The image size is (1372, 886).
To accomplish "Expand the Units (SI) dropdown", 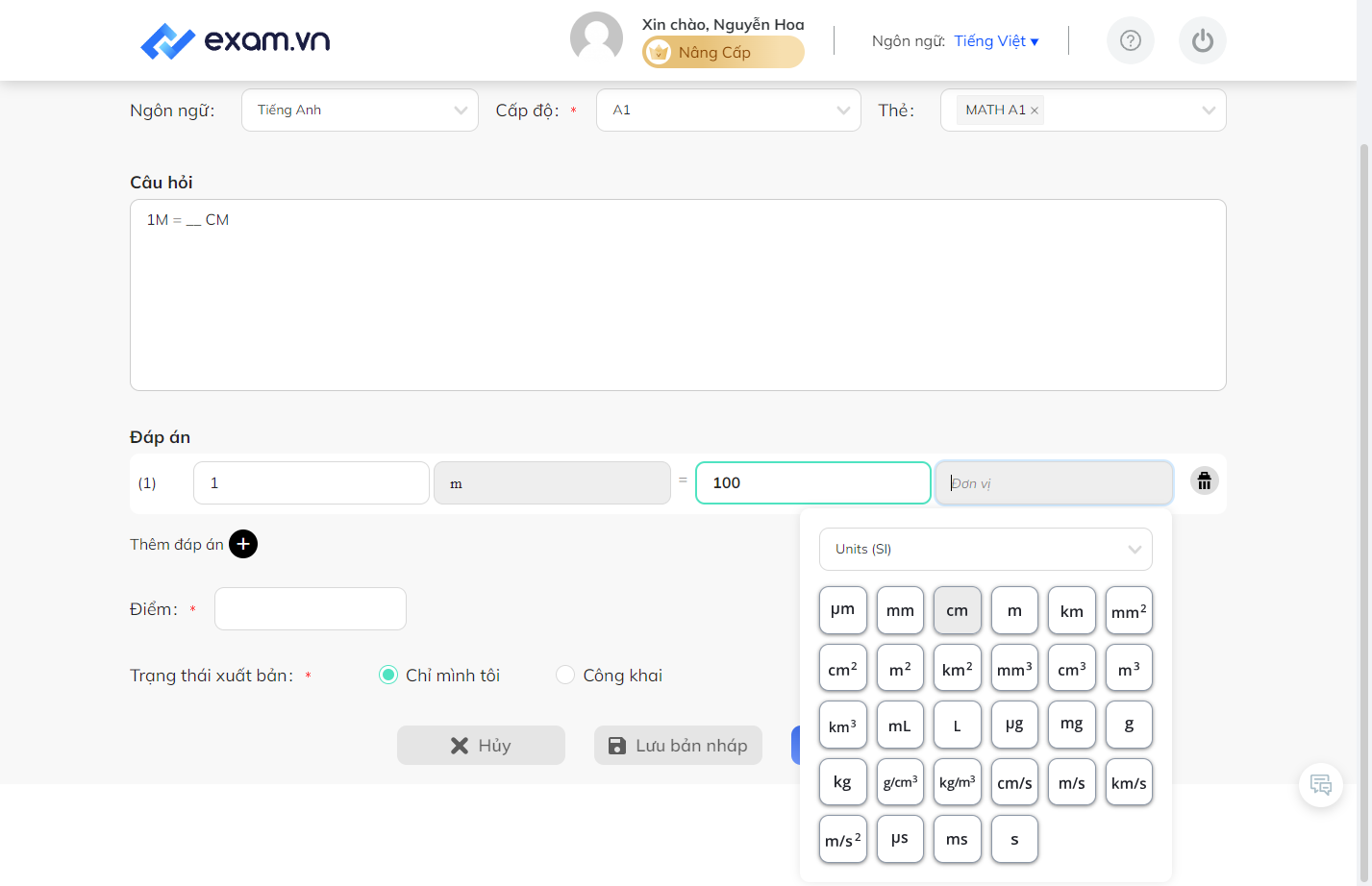I will tap(985, 549).
